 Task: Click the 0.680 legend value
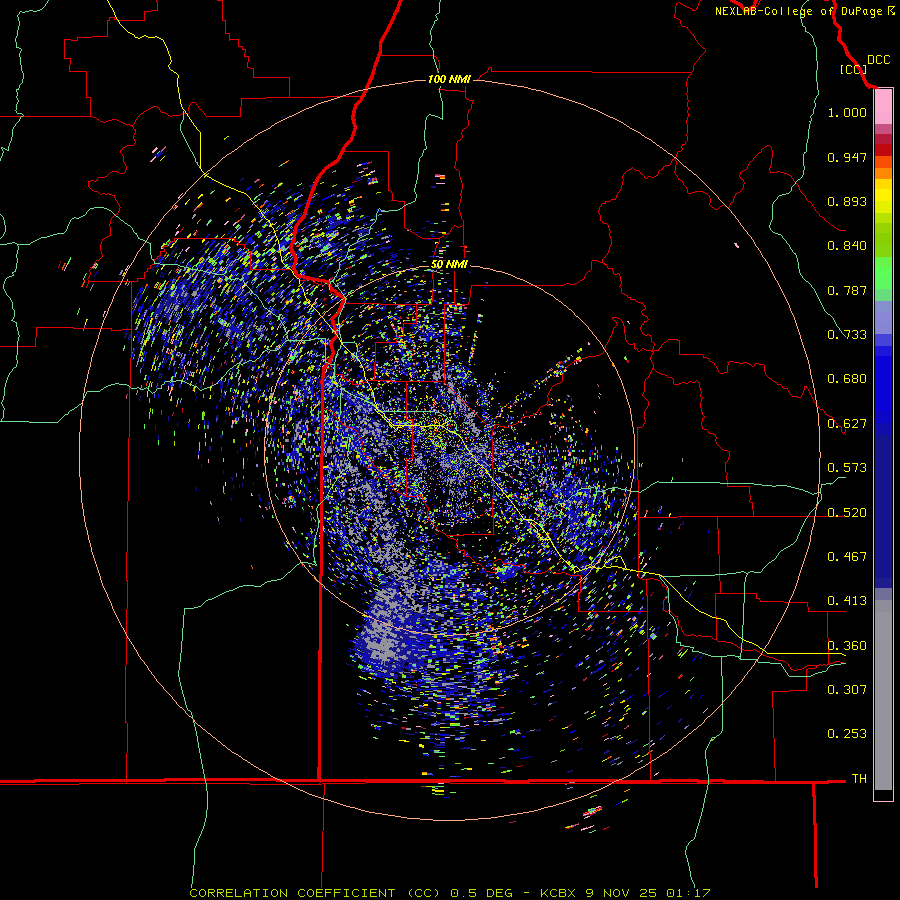click(x=847, y=379)
